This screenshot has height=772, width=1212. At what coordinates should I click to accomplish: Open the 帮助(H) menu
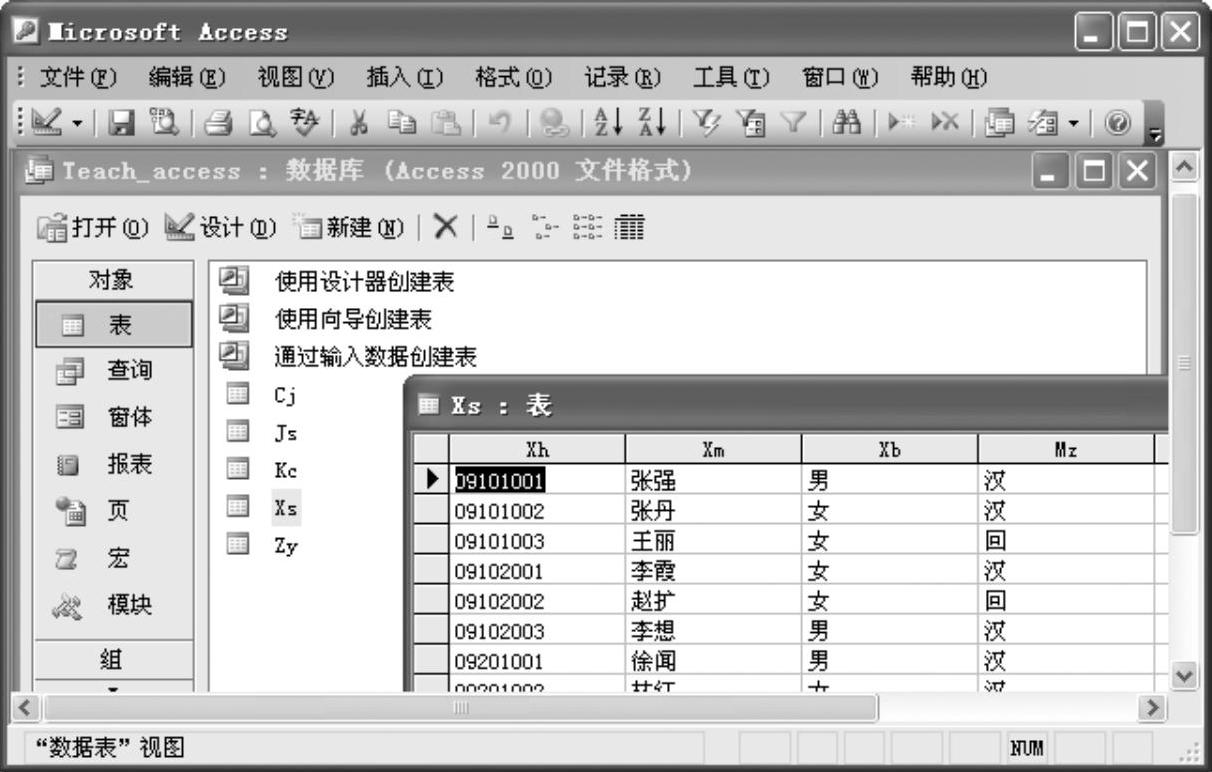[x=949, y=76]
